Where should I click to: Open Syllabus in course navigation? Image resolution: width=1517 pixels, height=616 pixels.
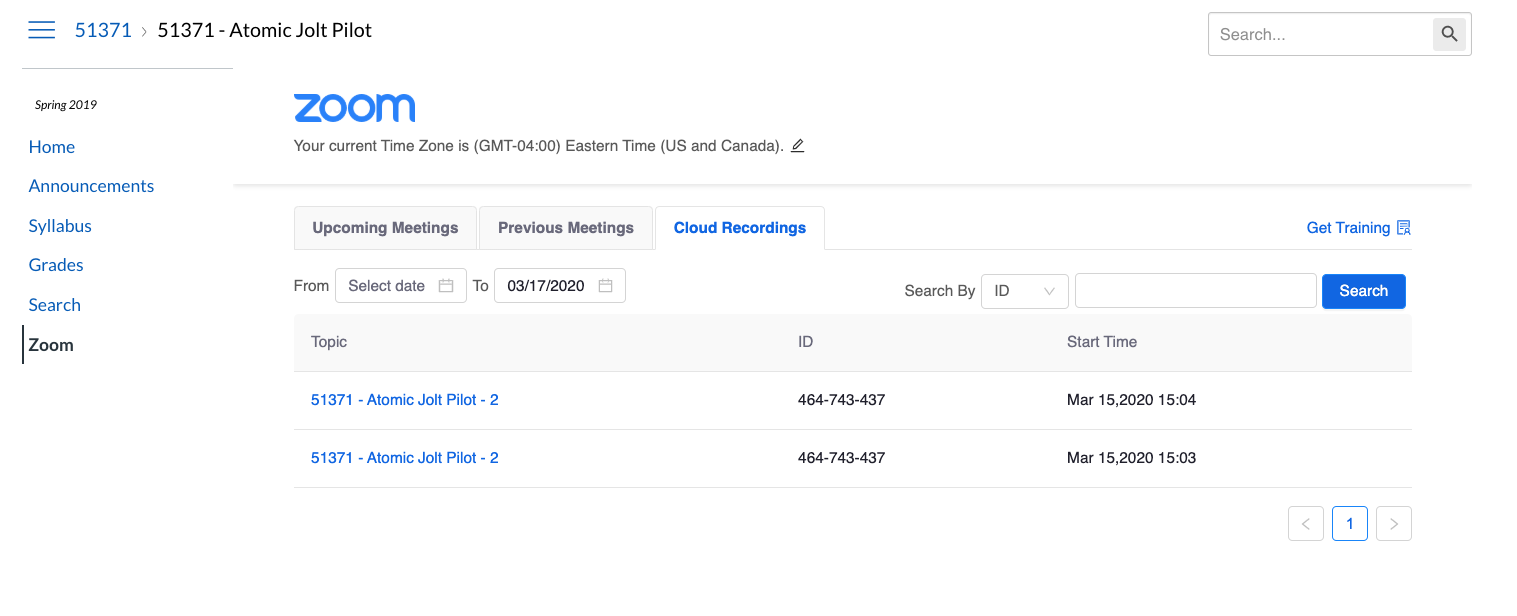(60, 226)
